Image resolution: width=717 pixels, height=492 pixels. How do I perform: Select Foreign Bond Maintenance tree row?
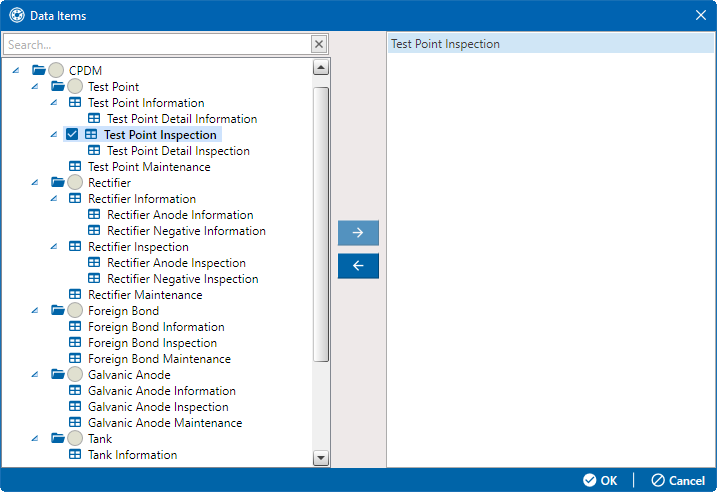coord(159,358)
